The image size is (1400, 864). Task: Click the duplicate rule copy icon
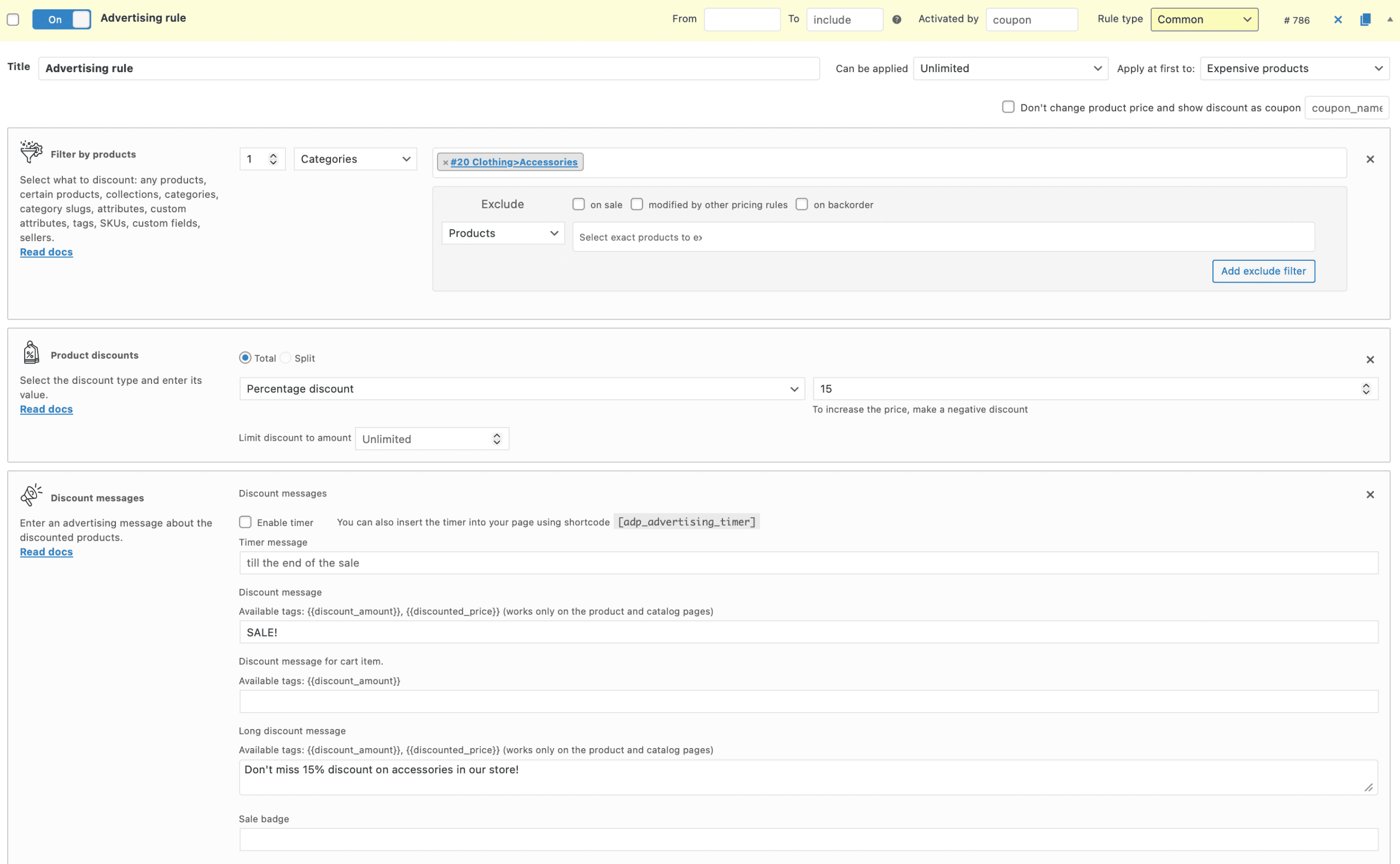(x=1364, y=20)
